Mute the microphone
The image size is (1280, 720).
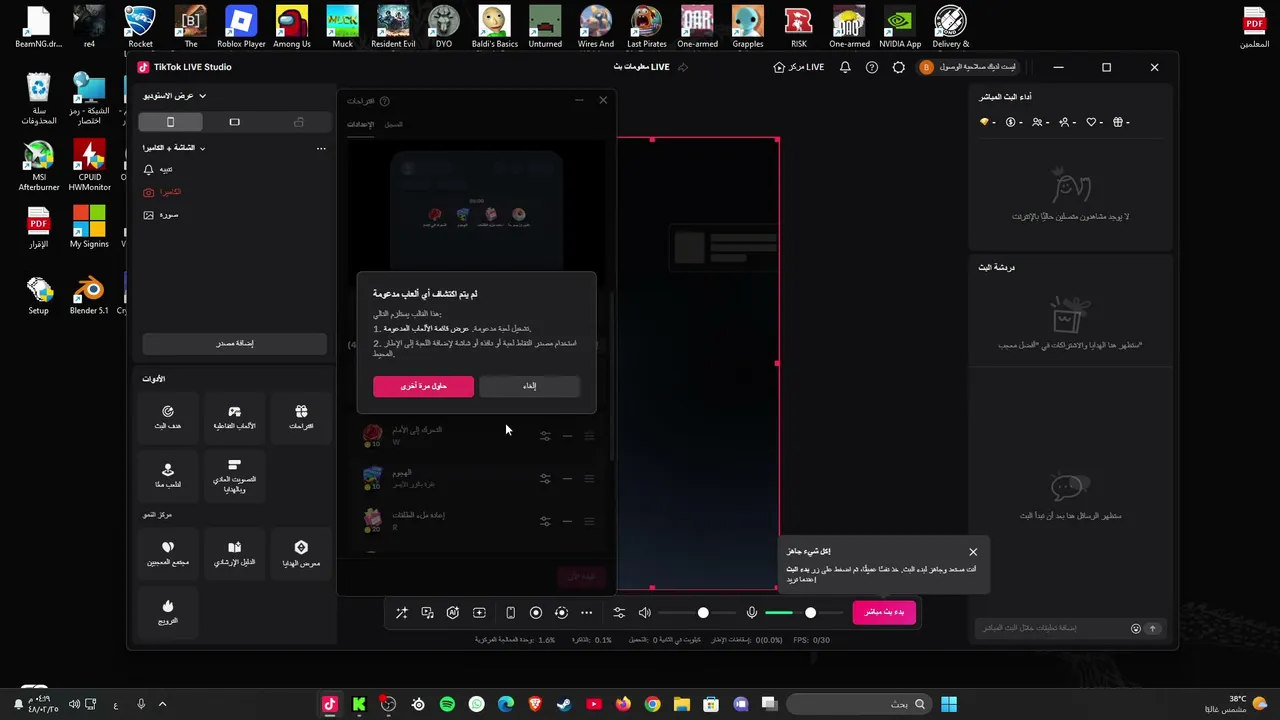tap(752, 613)
